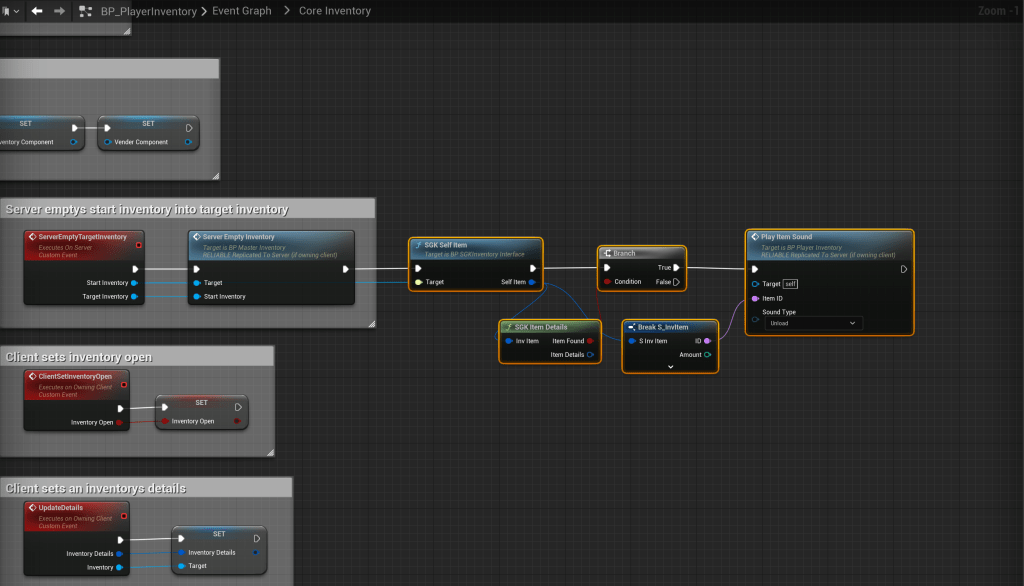Click Core Inventory in the breadcrumb
Screen dimensions: 1024x586
[x=334, y=11]
